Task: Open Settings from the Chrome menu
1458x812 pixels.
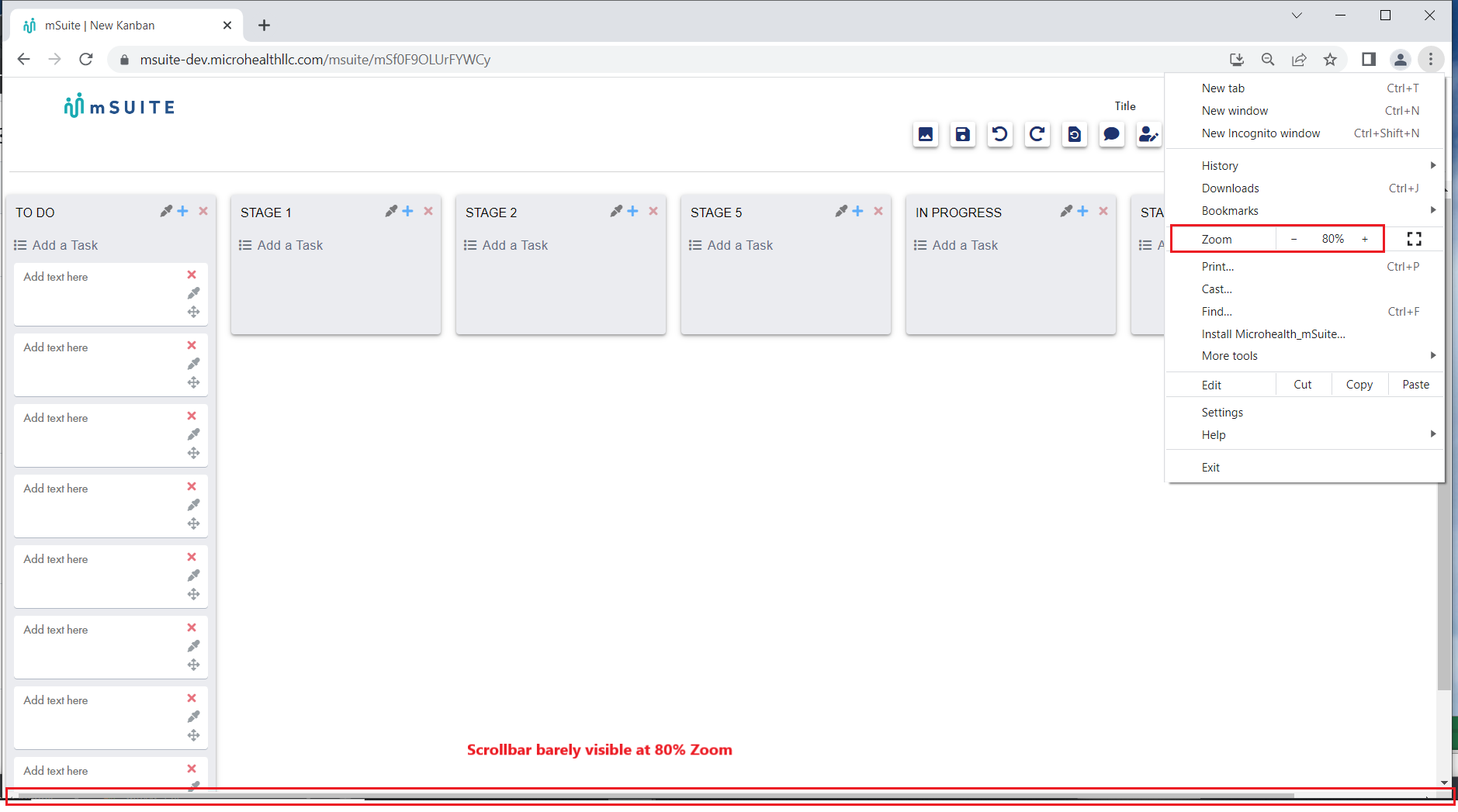Action: [x=1222, y=412]
